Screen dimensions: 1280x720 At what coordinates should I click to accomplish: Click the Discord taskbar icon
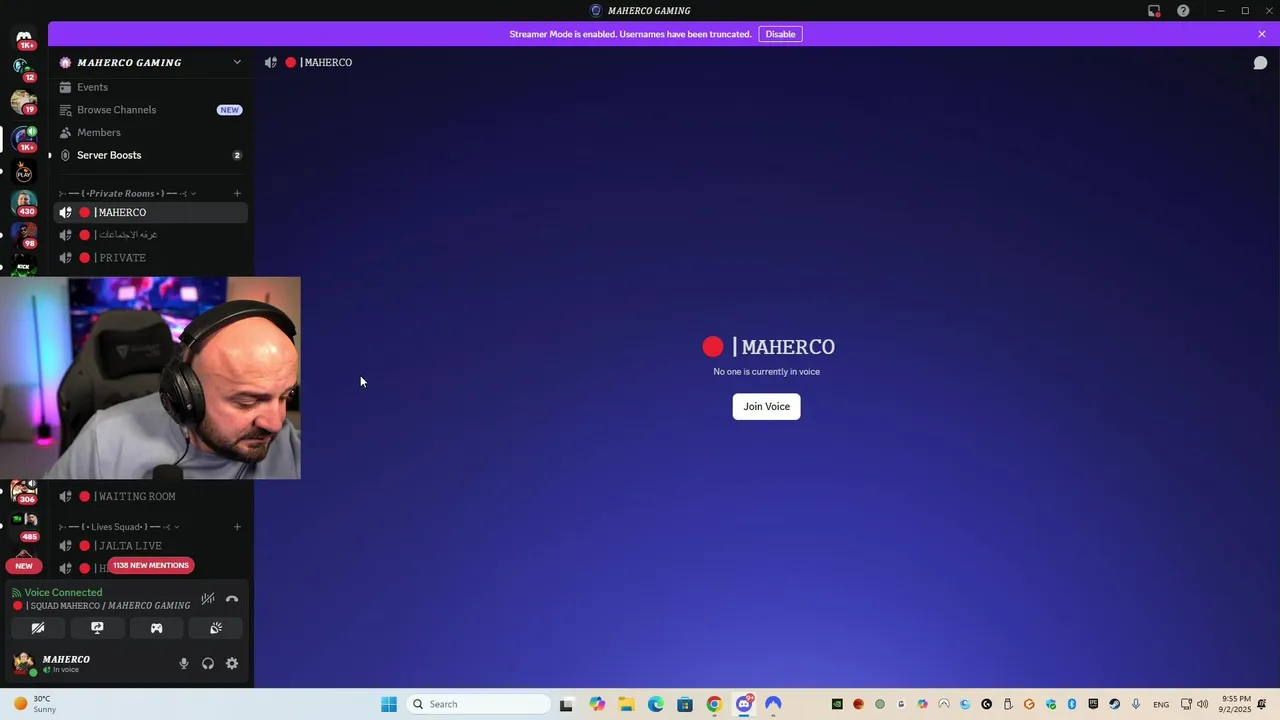(x=744, y=704)
